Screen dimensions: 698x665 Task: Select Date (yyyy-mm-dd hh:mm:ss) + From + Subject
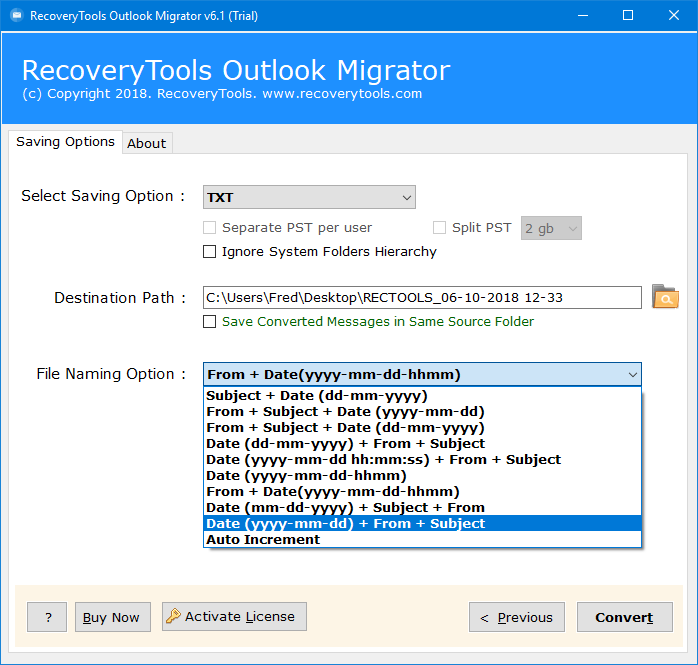tap(422, 460)
